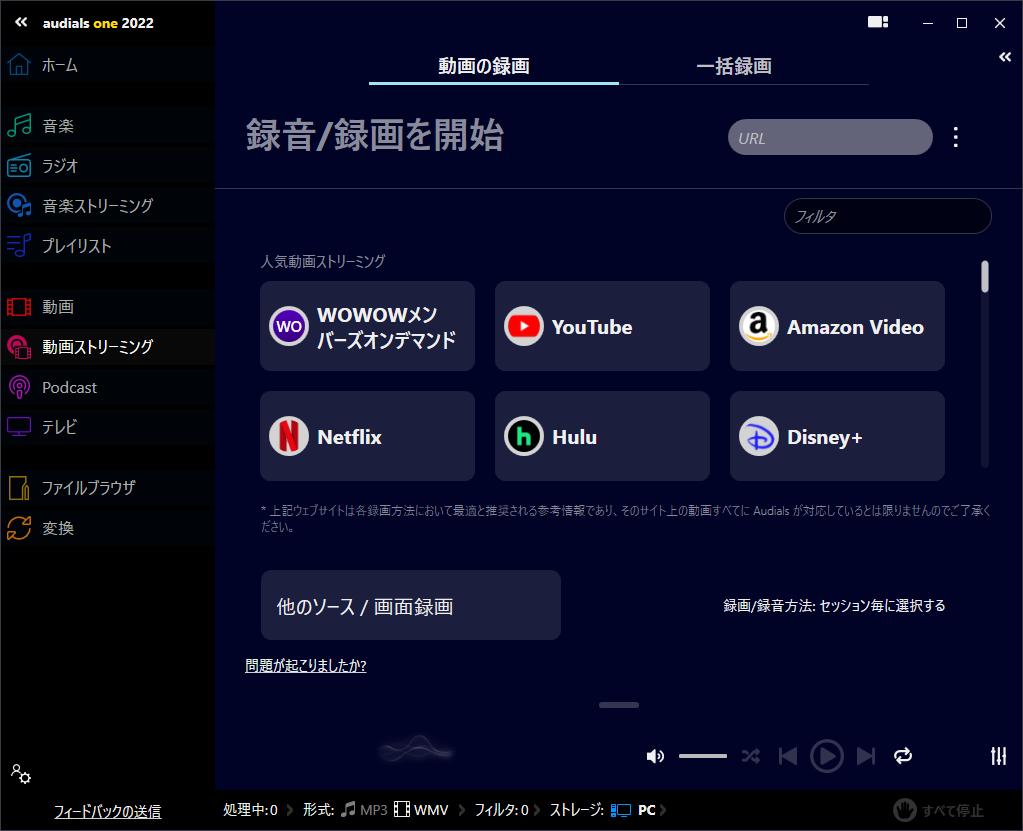The image size is (1023, 831).
Task: Open the three-dot options menu
Action: (x=956, y=137)
